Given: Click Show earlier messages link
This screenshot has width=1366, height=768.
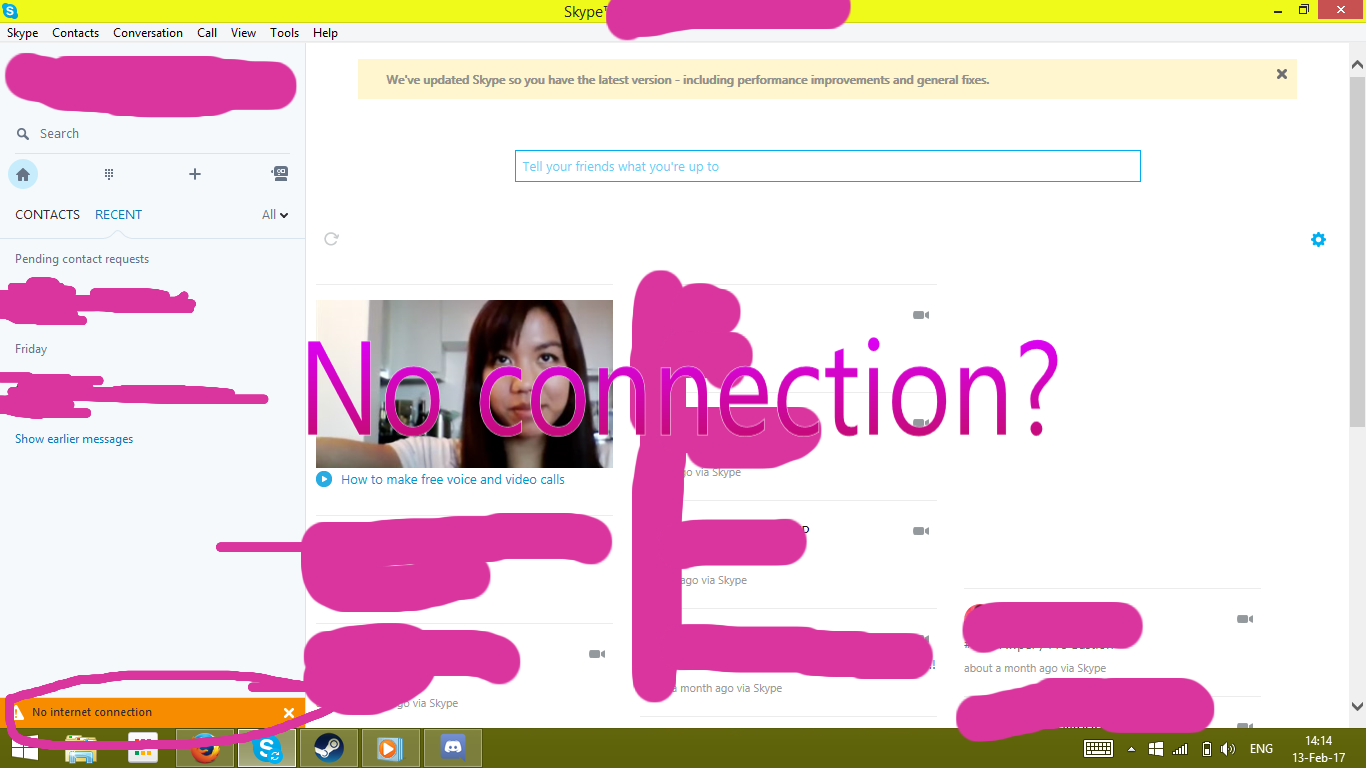Looking at the screenshot, I should (x=74, y=439).
